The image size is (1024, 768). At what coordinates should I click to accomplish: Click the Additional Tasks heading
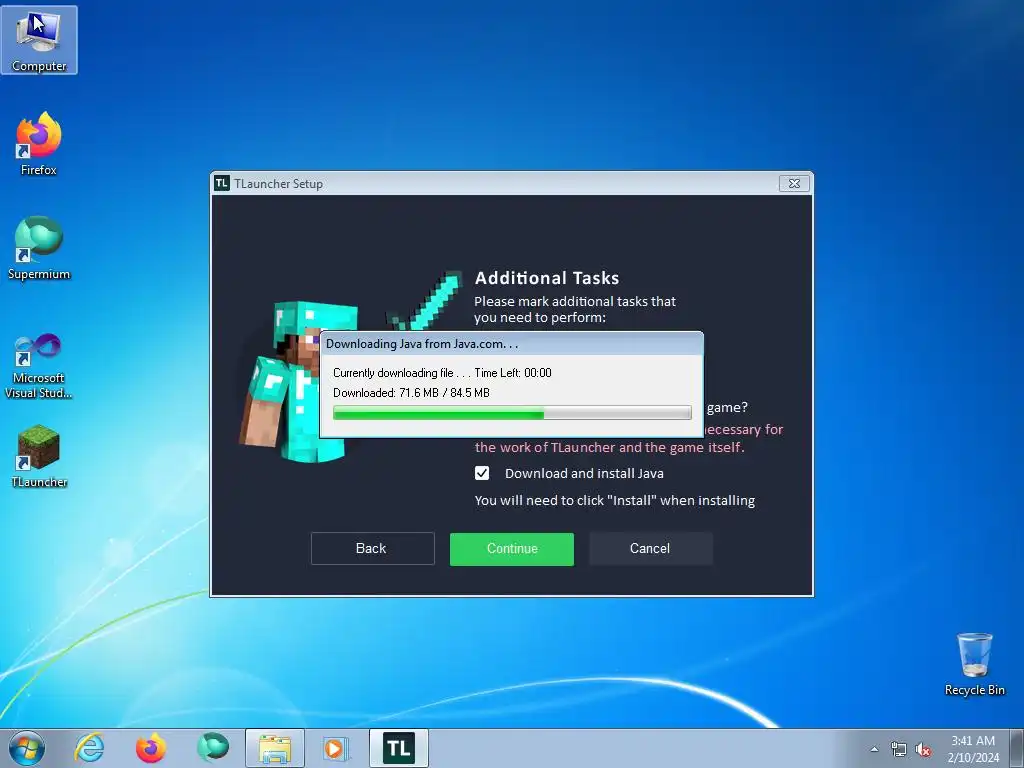(547, 278)
